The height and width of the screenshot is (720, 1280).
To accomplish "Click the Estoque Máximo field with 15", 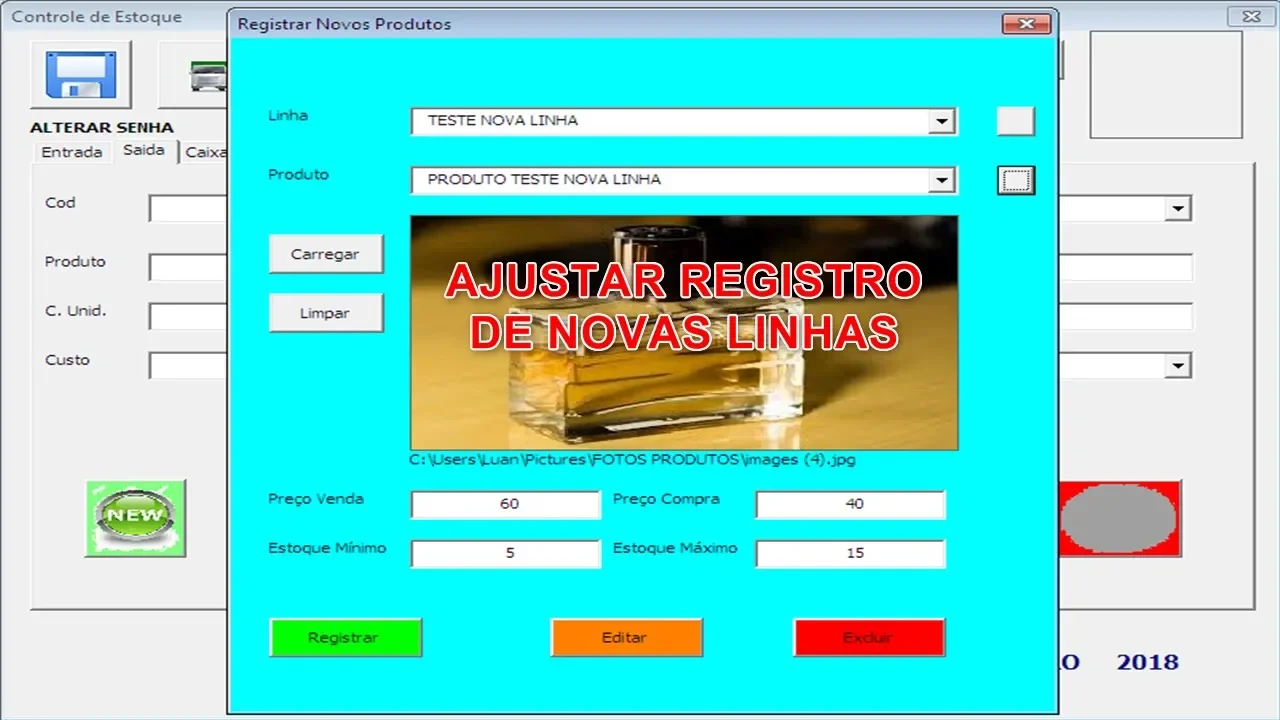I will [850, 553].
